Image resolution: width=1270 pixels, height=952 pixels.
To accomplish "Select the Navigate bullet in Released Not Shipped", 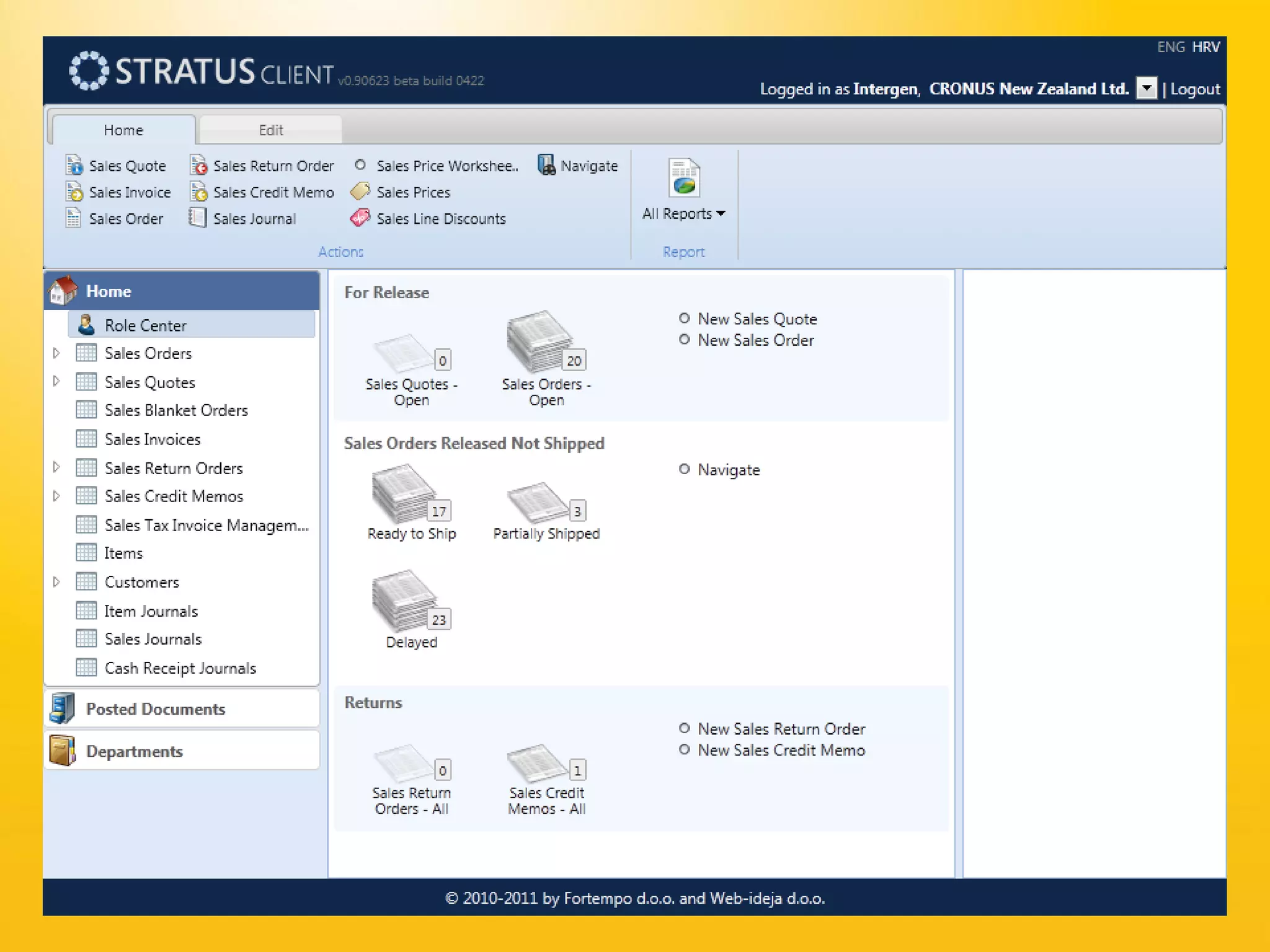I will (684, 469).
